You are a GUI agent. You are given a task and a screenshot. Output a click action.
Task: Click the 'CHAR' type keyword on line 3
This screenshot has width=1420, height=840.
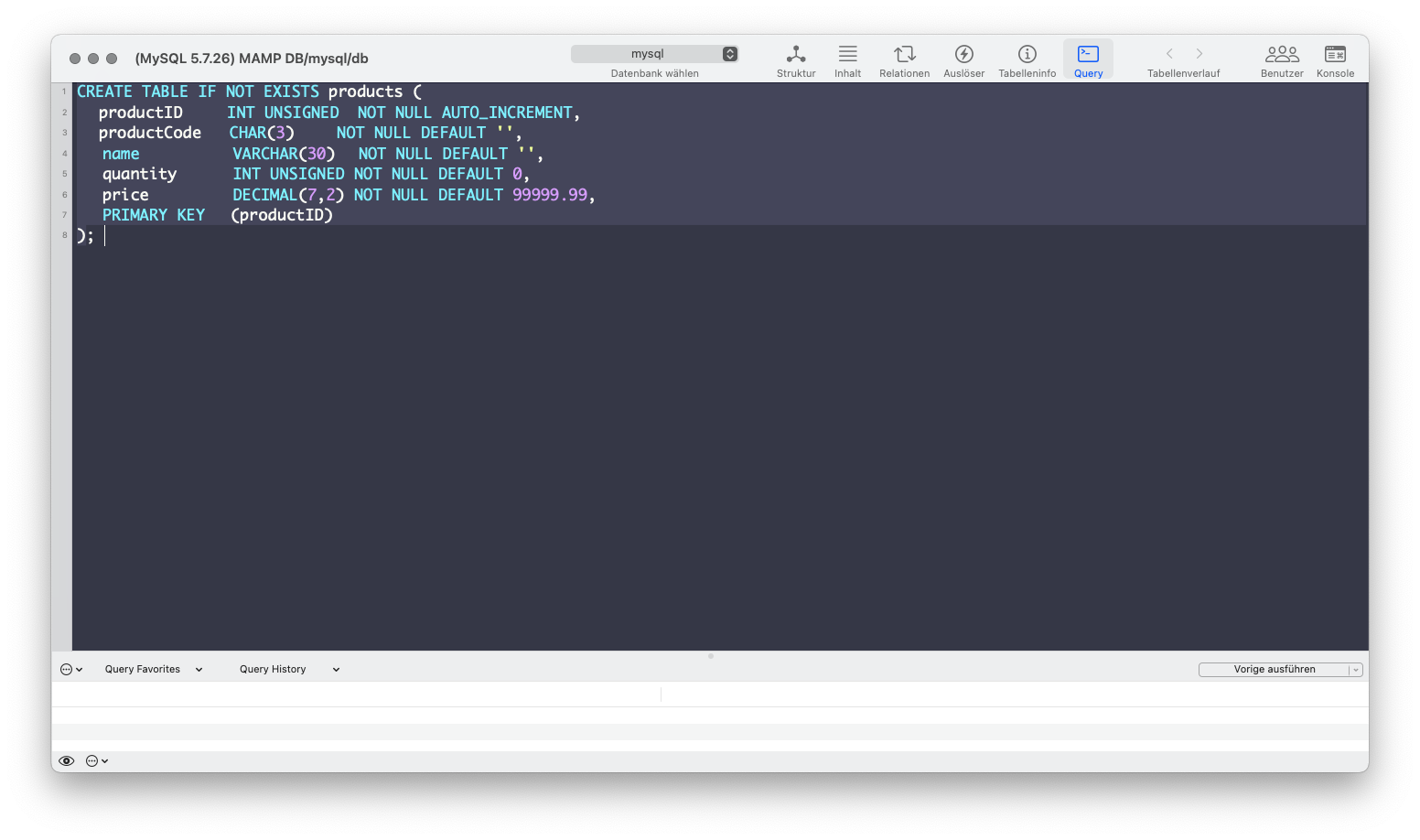click(x=248, y=133)
